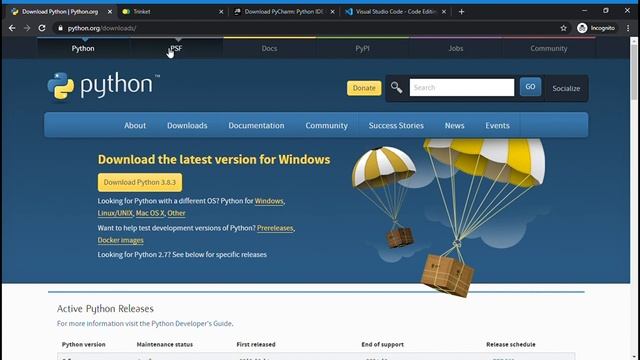Close the Trinket tab
Image resolution: width=640 pixels, height=360 pixels.
(x=221, y=12)
